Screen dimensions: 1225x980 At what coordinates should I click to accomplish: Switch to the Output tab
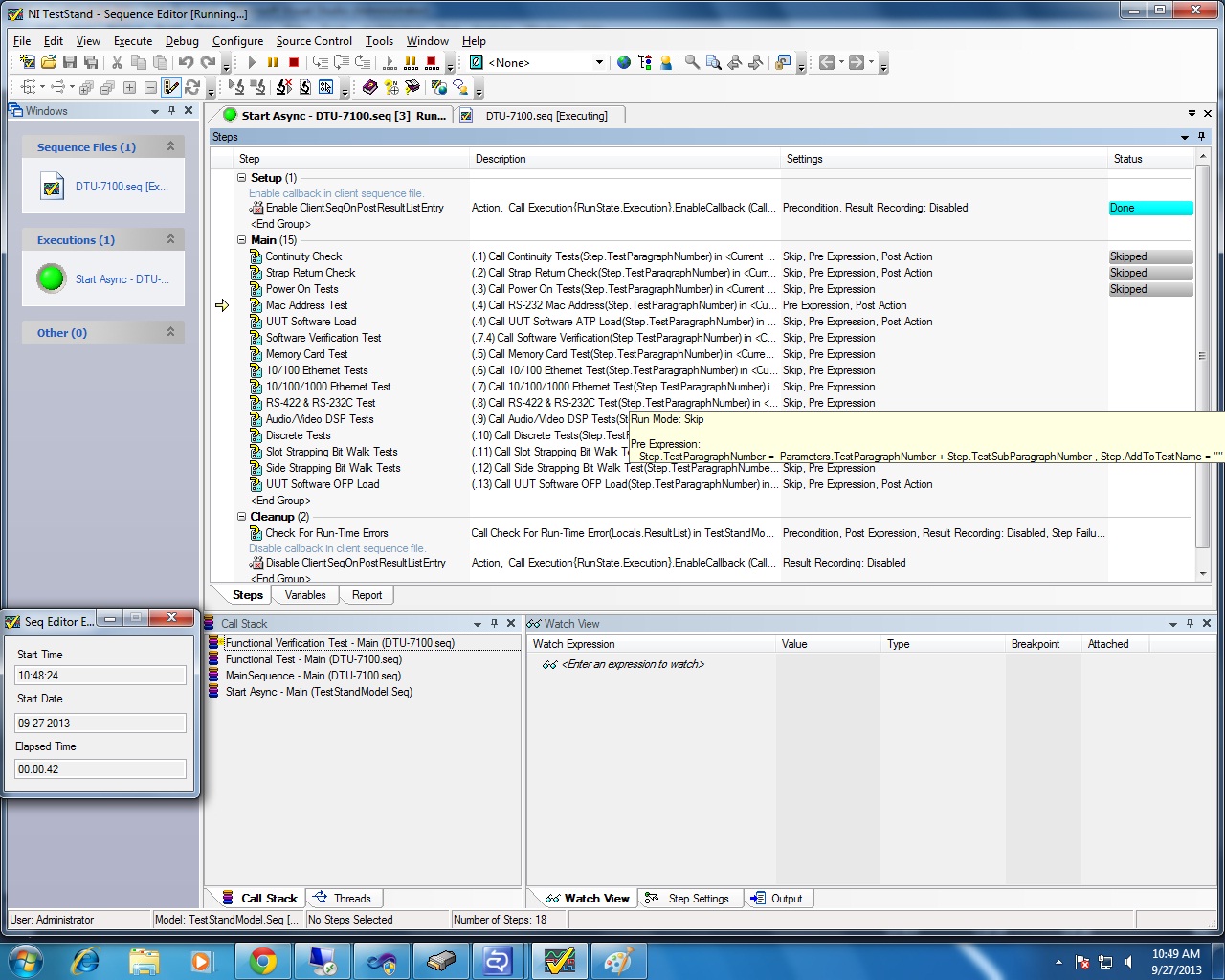[777, 899]
